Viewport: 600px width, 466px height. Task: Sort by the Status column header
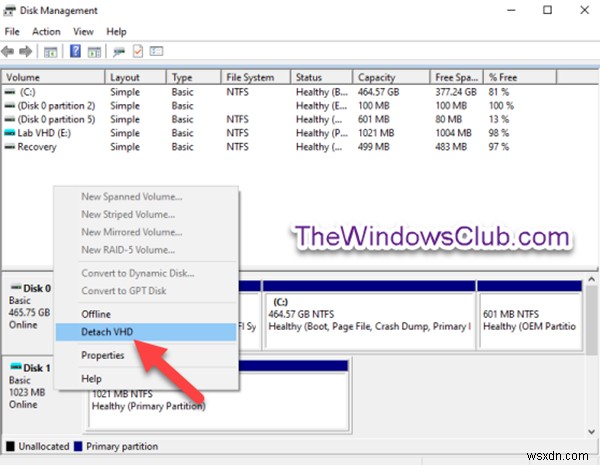[321, 77]
